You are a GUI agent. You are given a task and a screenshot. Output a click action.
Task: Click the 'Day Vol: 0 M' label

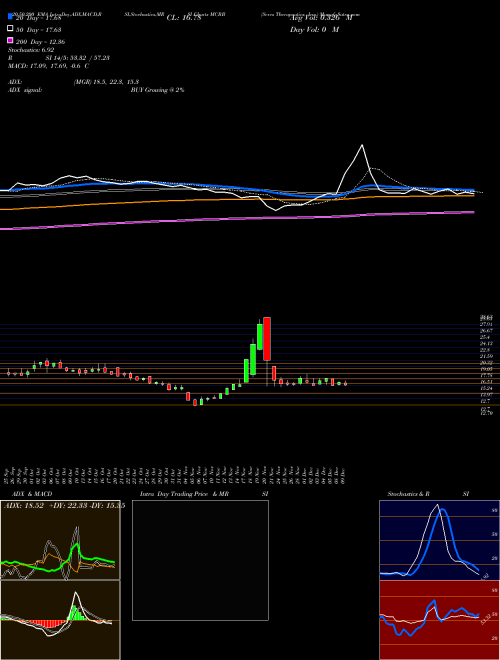click(x=314, y=29)
